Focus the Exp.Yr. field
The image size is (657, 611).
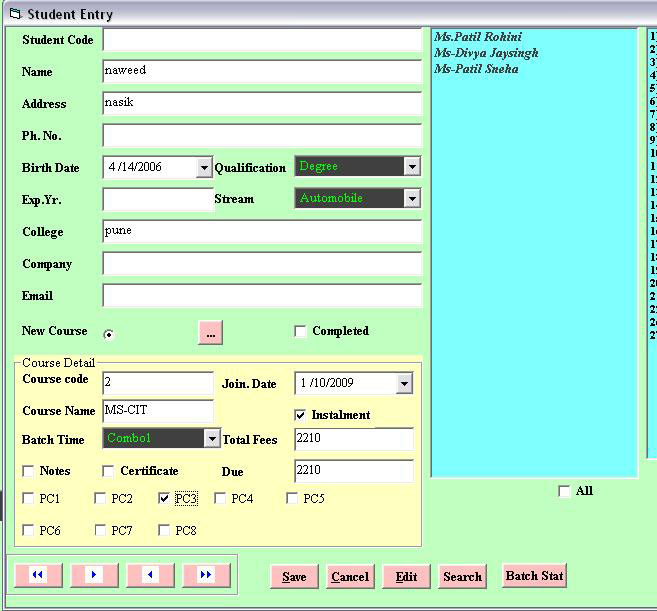(158, 199)
